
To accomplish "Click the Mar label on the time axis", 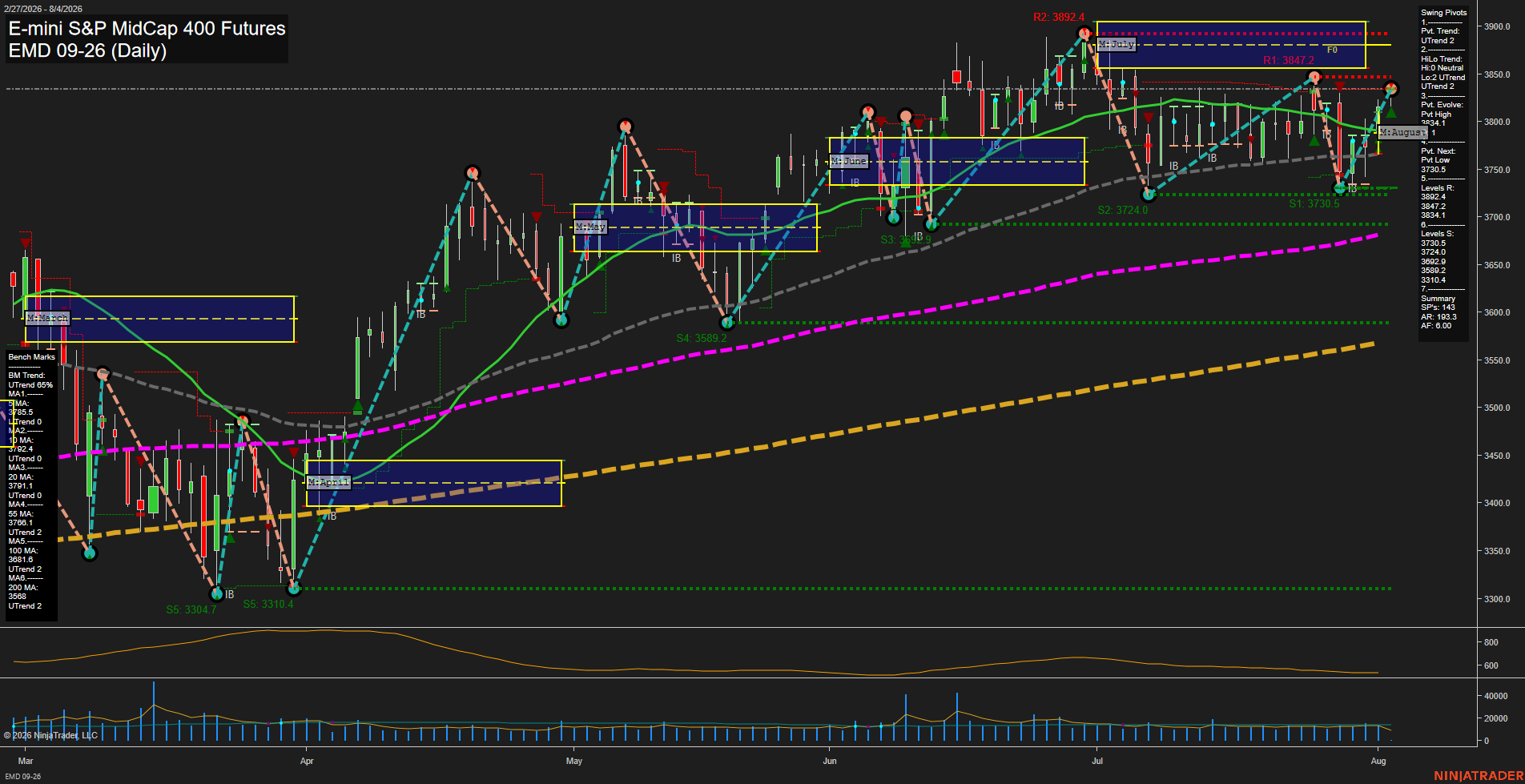I will (x=26, y=761).
